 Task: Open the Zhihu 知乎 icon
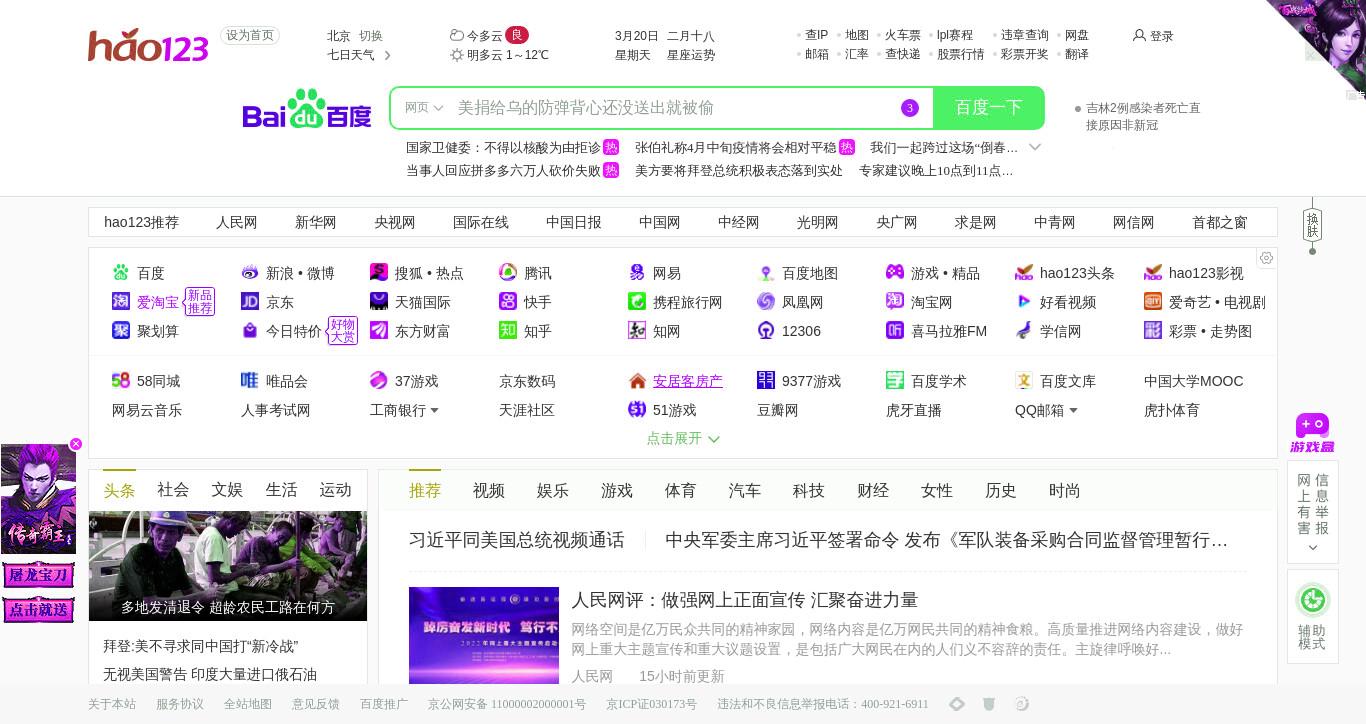click(x=508, y=331)
